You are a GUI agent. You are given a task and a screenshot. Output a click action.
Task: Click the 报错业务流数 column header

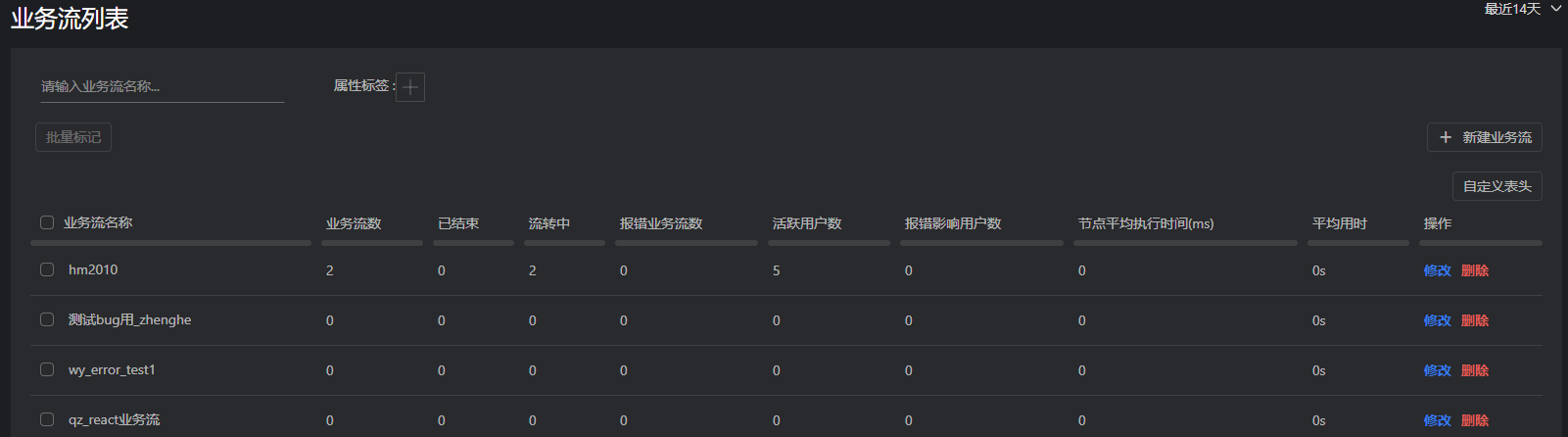point(661,223)
